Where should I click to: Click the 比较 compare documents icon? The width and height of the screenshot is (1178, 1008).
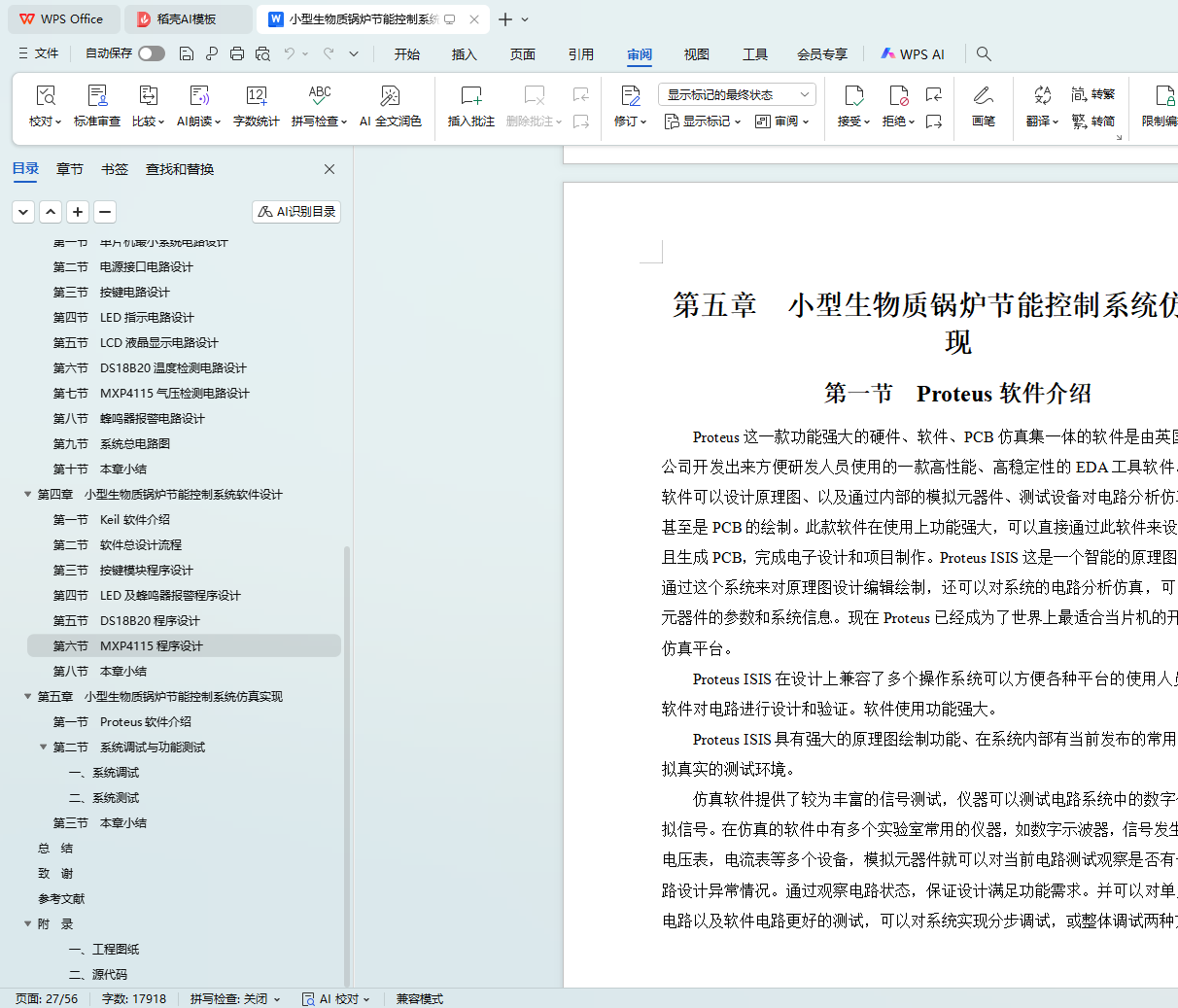(148, 96)
